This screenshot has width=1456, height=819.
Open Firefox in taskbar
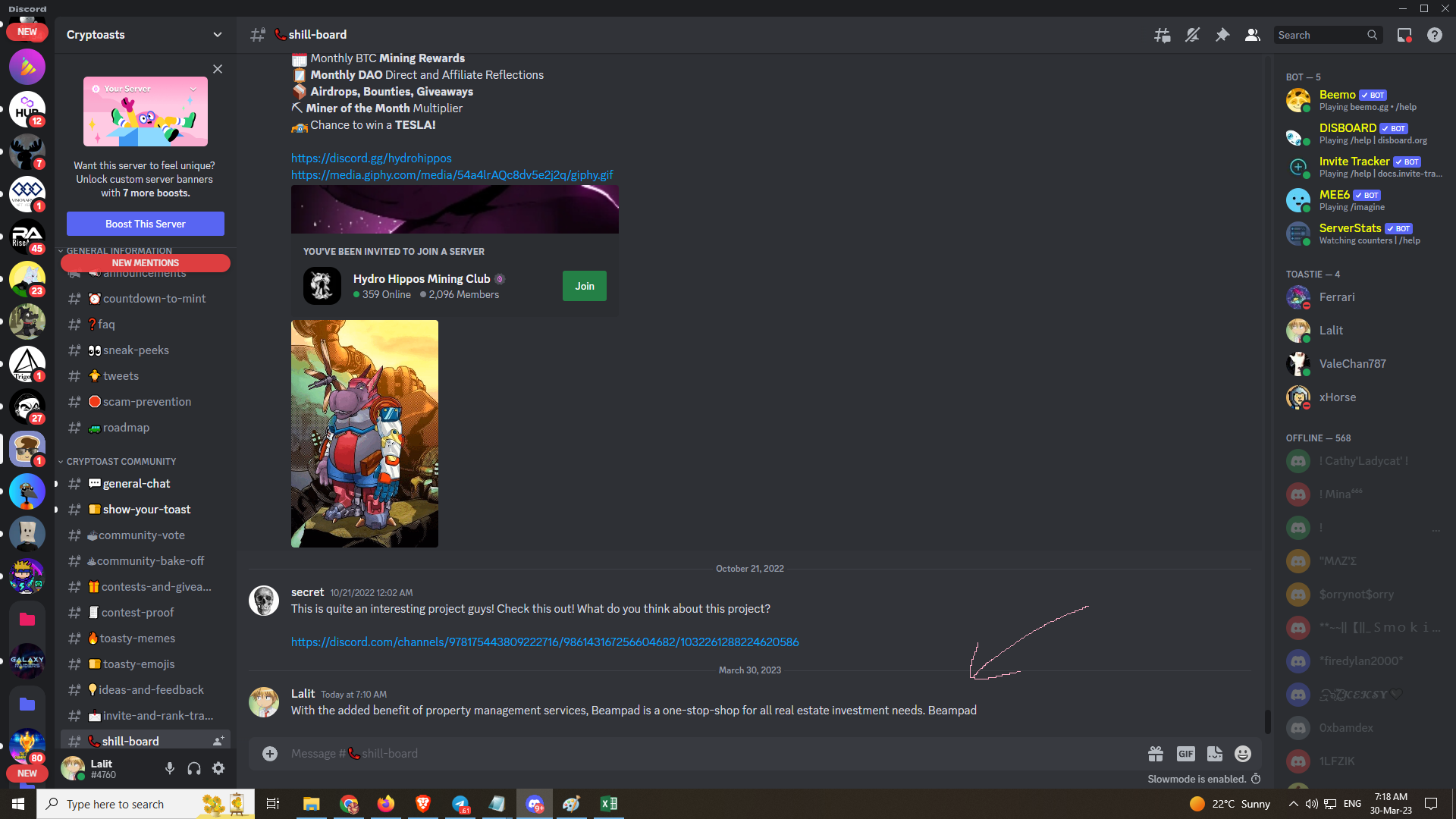point(386,804)
